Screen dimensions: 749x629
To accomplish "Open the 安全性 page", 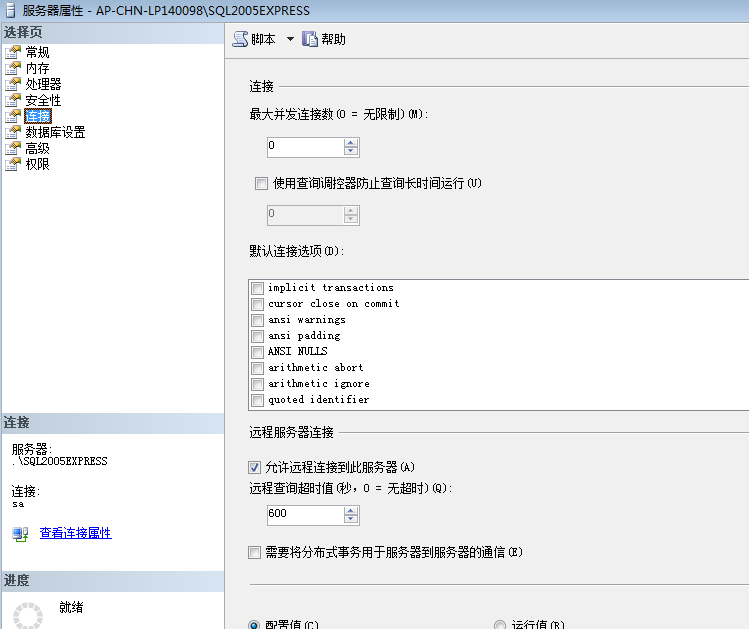I will (43, 100).
